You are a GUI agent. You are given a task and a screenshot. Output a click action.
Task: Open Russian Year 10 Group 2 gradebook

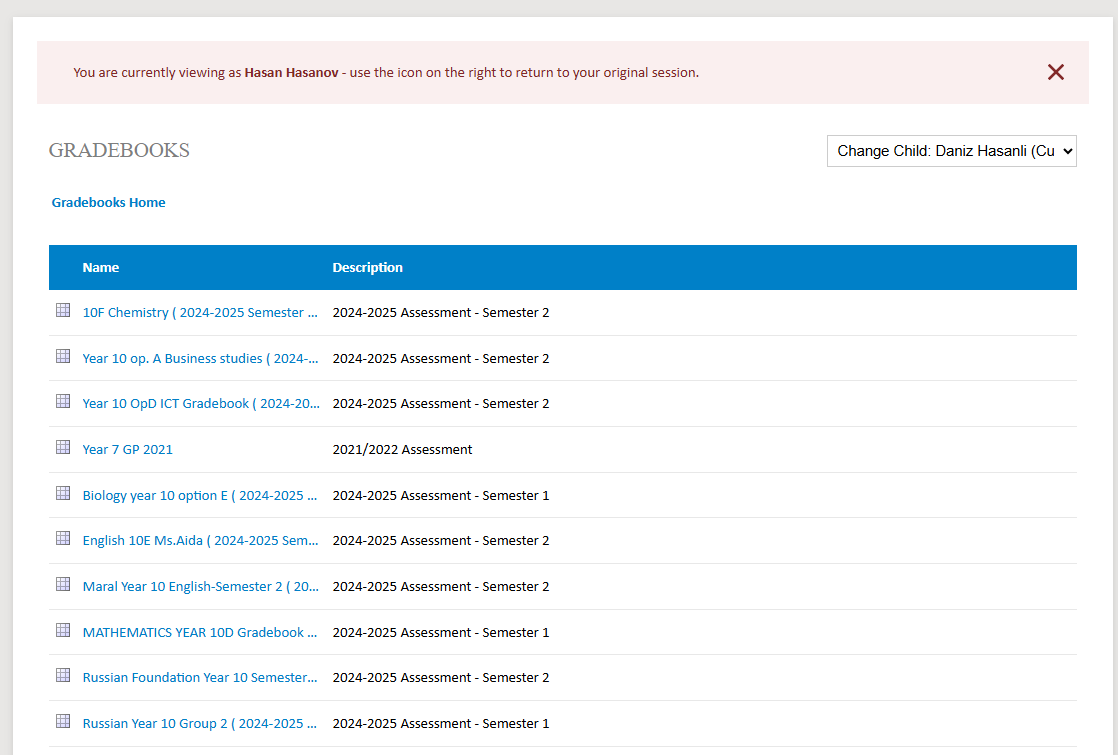tap(200, 724)
